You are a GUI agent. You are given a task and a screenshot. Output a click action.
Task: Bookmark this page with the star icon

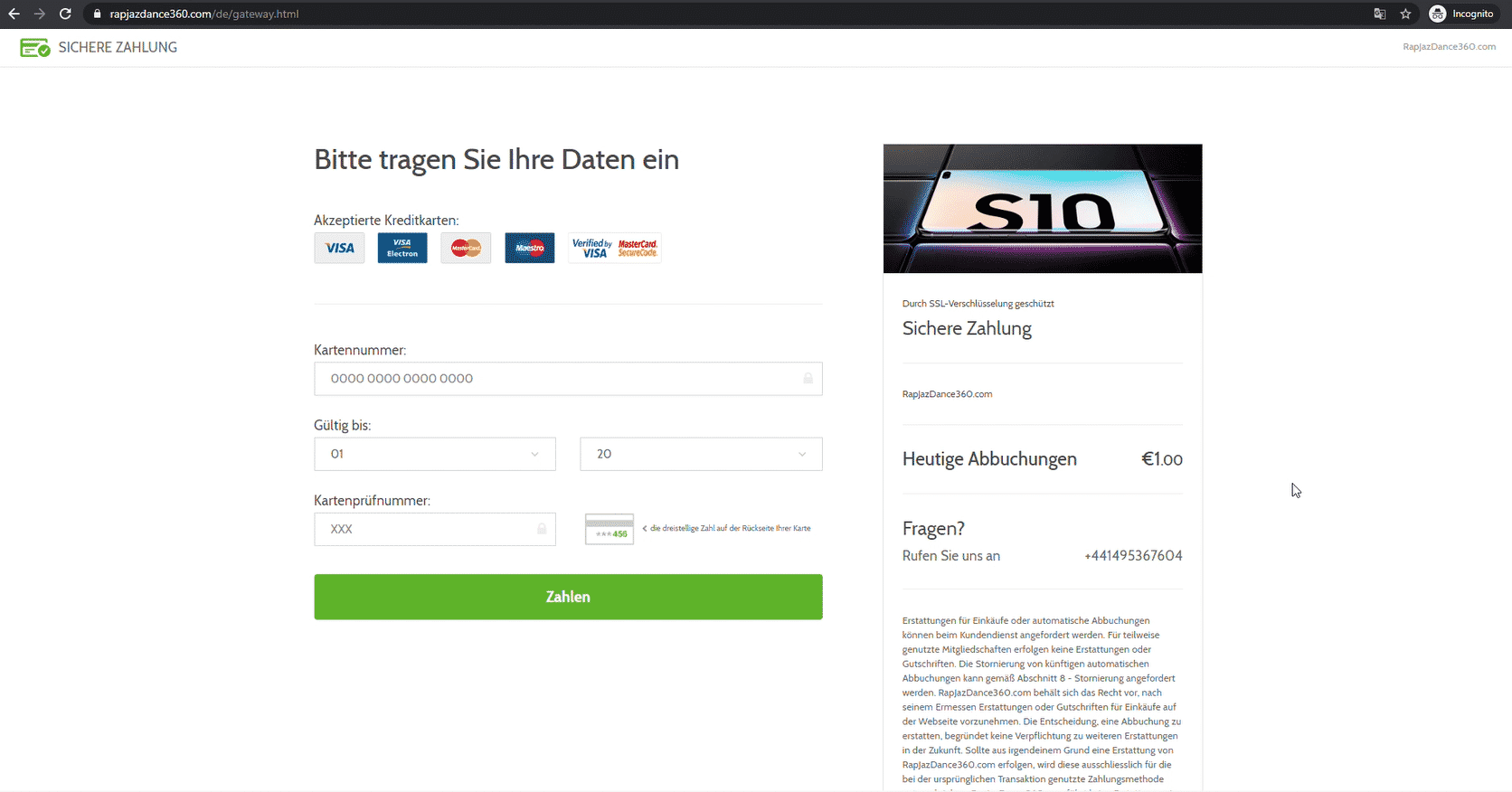point(1405,14)
